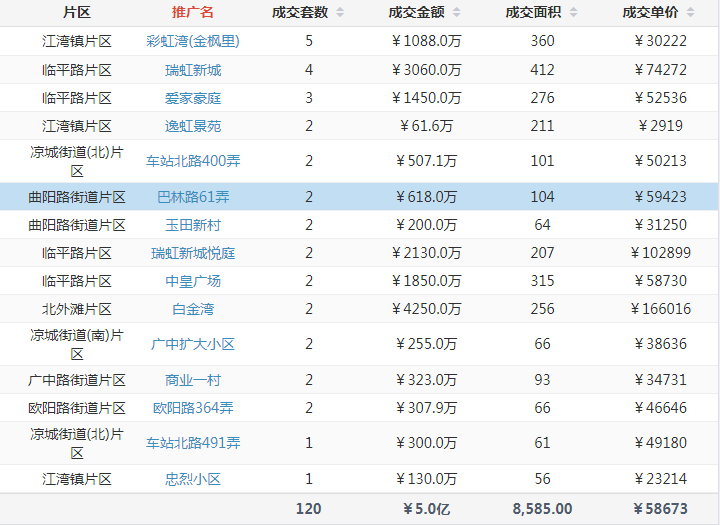Screen dimensions: 720x525
Task: Open 商业一村 project link
Action: coord(193,380)
